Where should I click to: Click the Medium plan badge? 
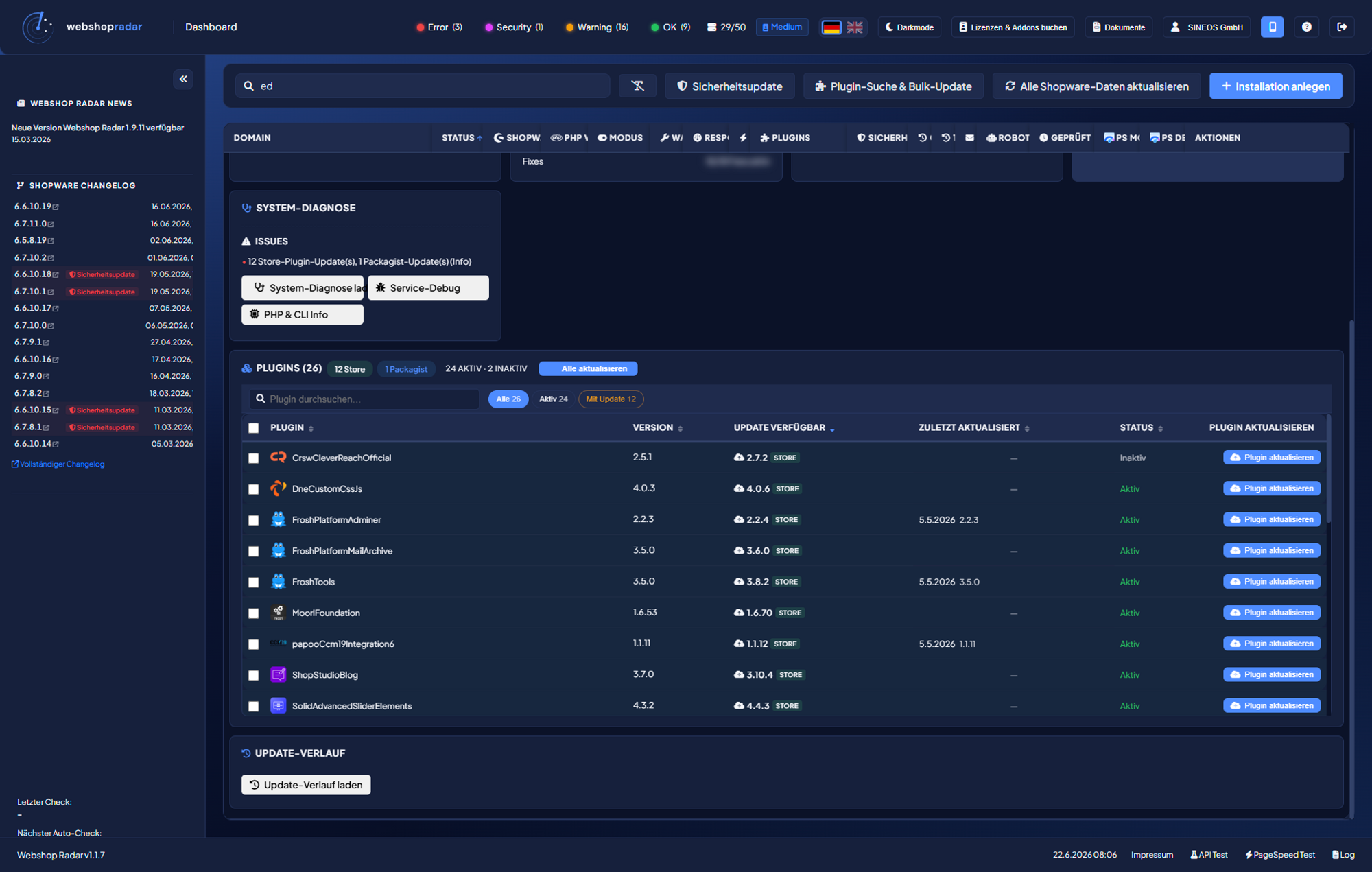click(x=782, y=27)
